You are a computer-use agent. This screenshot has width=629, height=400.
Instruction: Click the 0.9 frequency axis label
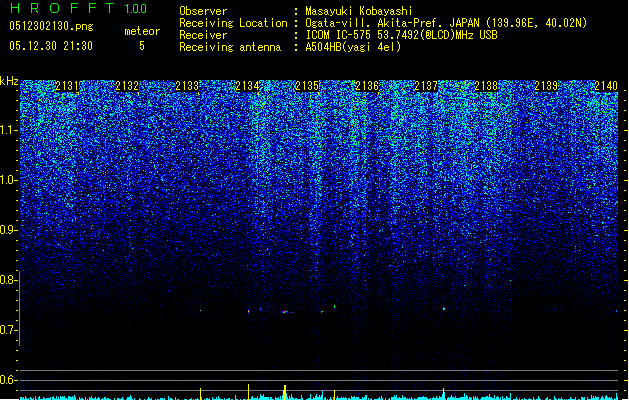8,230
